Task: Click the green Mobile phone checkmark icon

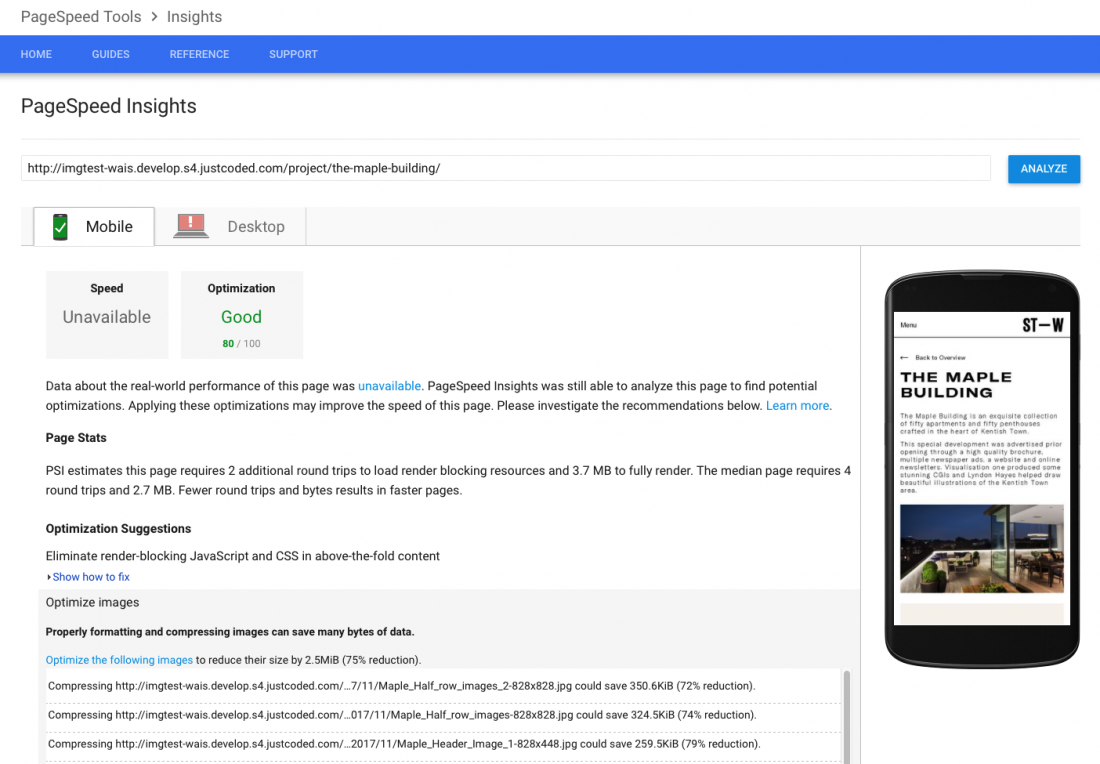Action: click(60, 227)
